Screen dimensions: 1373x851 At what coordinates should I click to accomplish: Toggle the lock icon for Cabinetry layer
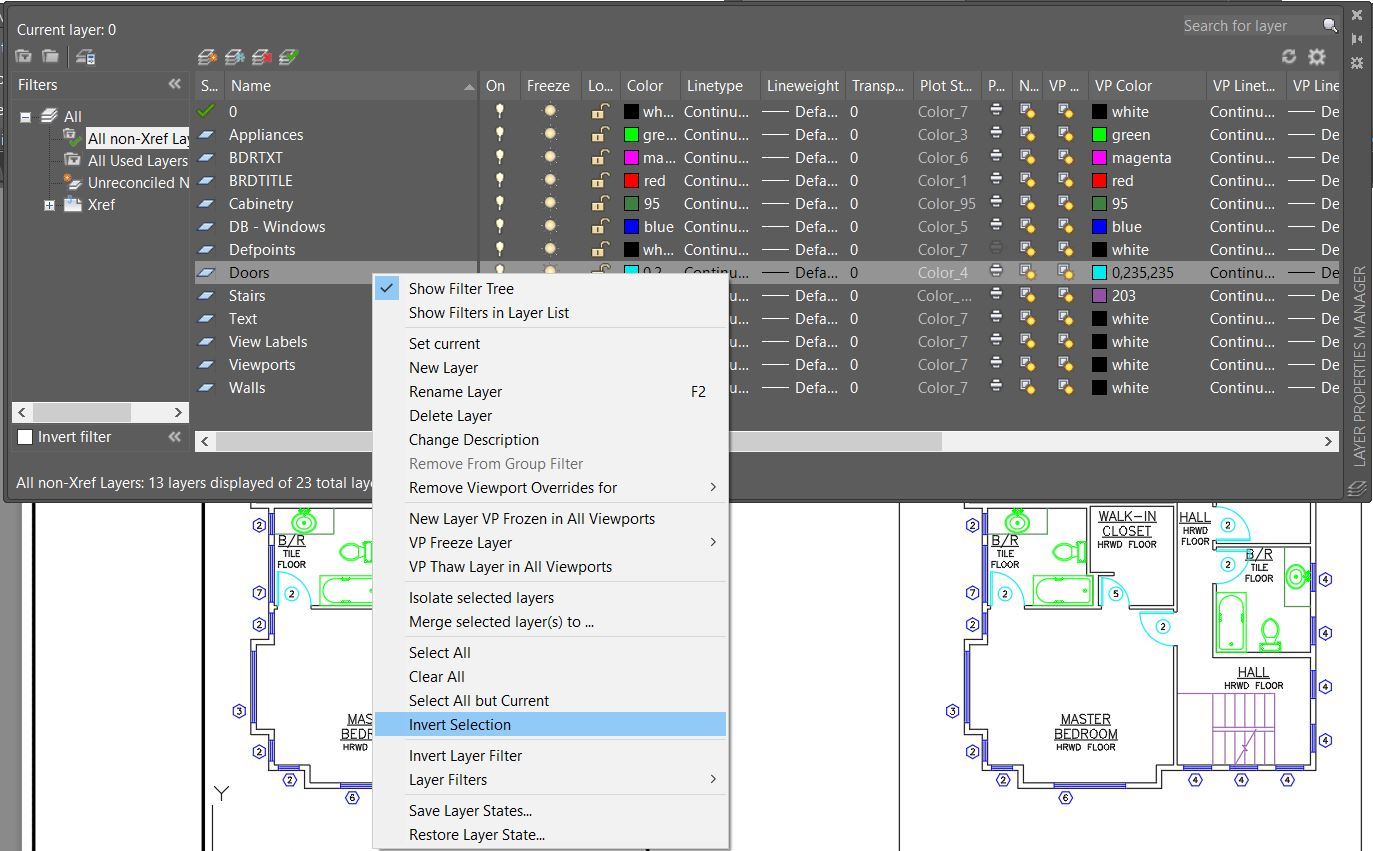pyautogui.click(x=599, y=204)
